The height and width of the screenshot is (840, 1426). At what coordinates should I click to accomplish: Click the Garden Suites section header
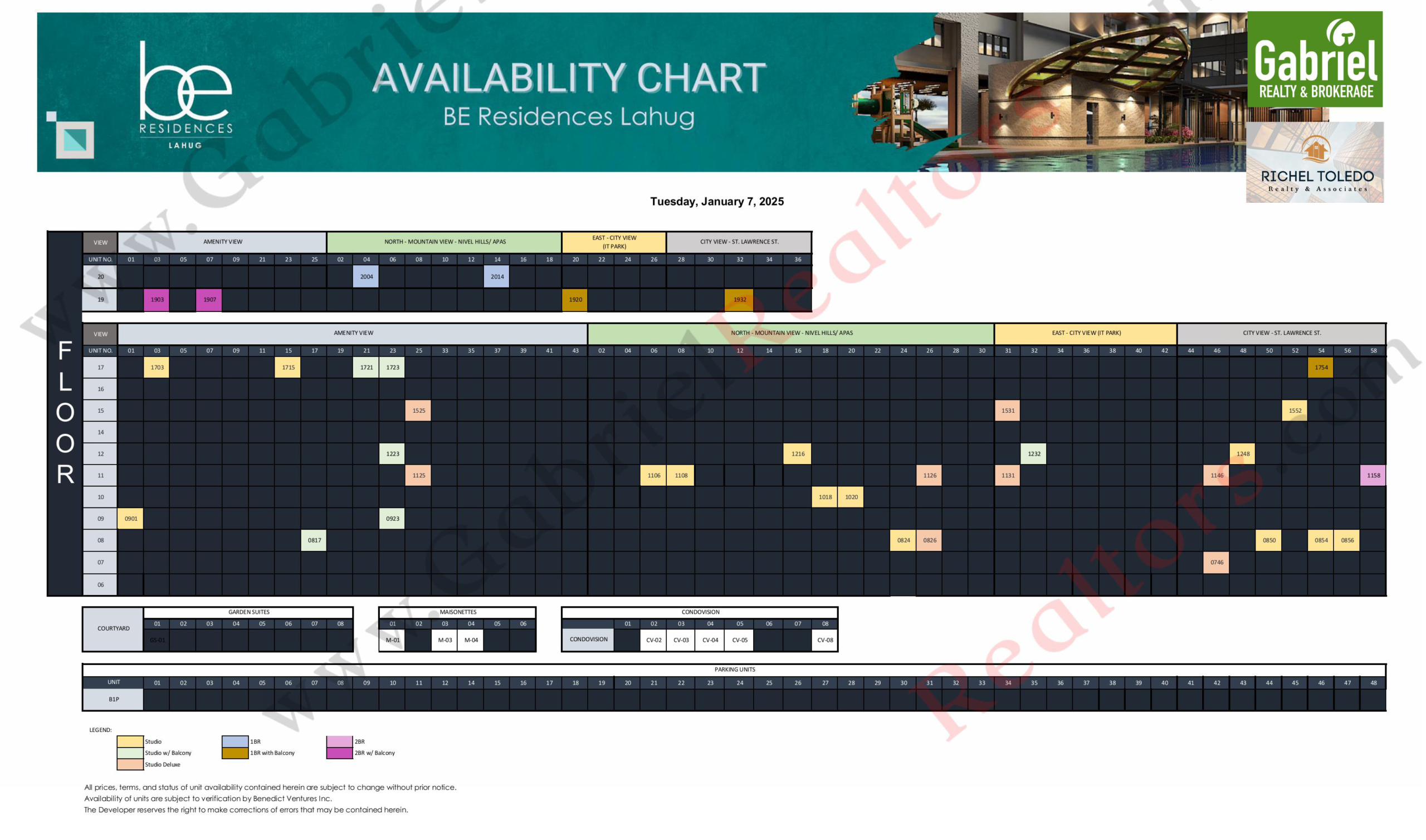tap(248, 612)
